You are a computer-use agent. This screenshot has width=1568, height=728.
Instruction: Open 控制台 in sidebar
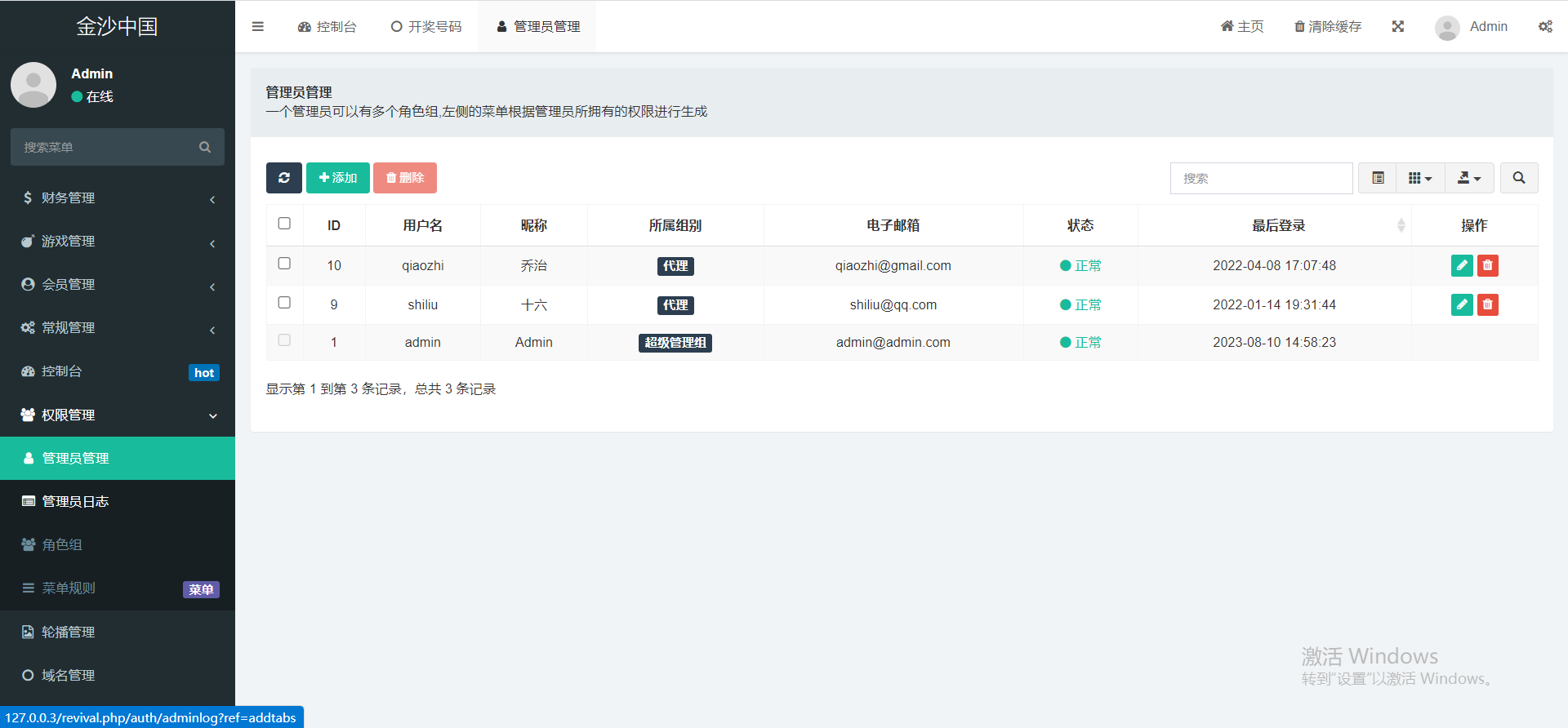pyautogui.click(x=118, y=371)
